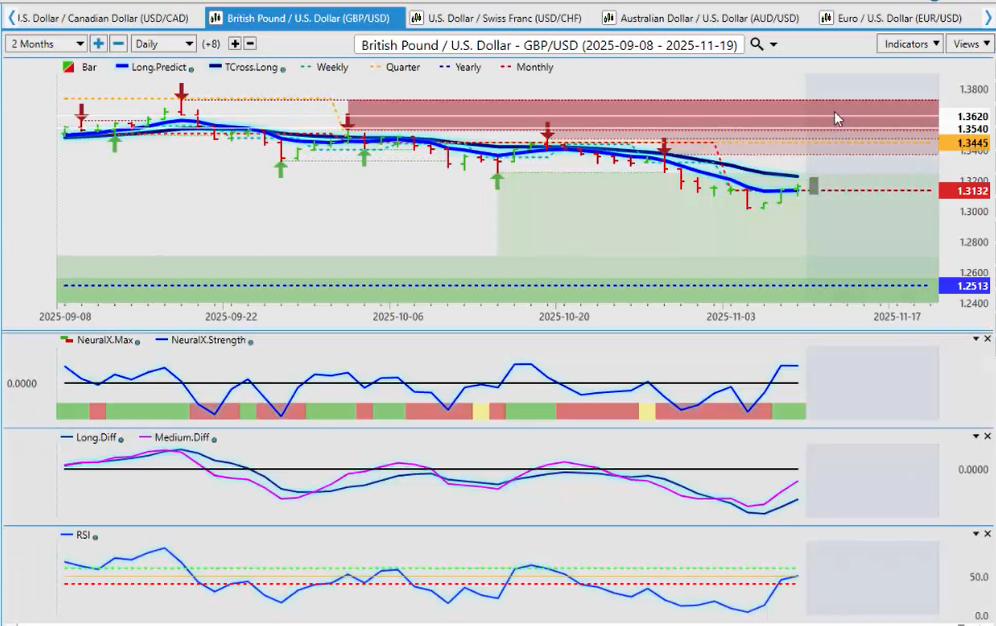Click the Bar legend color swatch
The height and width of the screenshot is (626, 996).
68,67
